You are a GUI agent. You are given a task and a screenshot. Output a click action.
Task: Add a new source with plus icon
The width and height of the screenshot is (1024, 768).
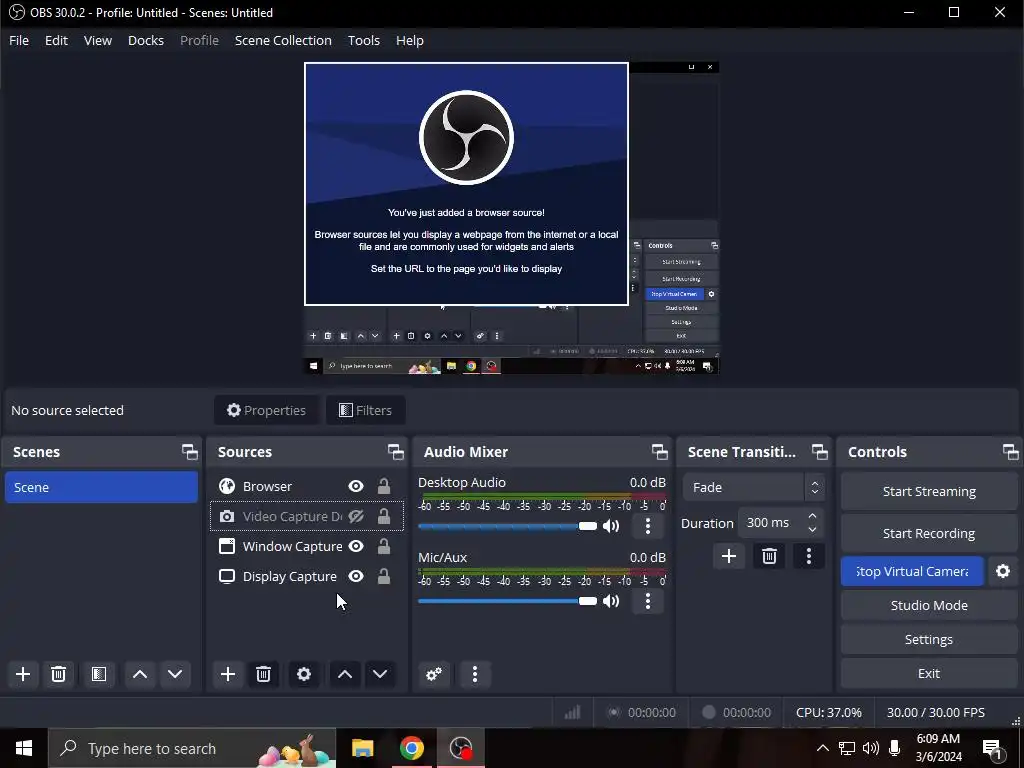coord(228,674)
